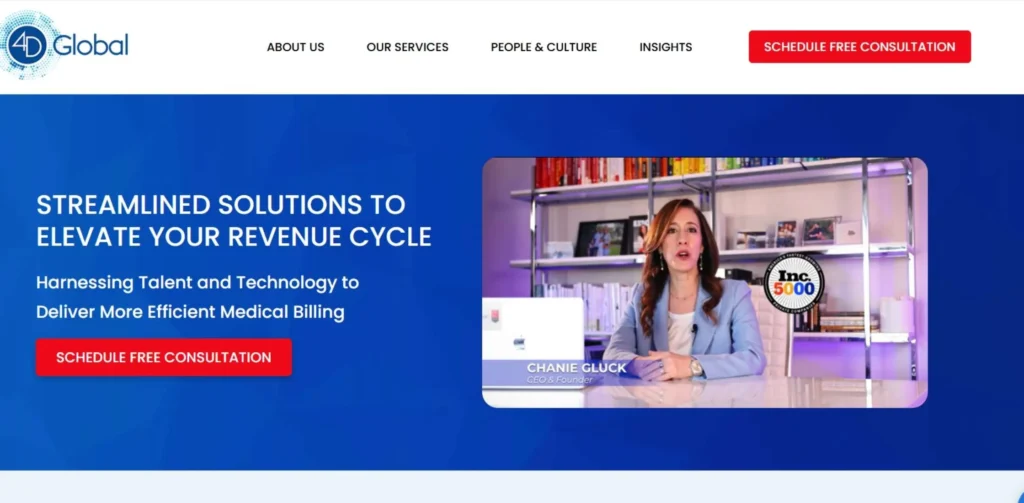Go to People & Culture page
This screenshot has height=503, width=1024.
coord(544,47)
